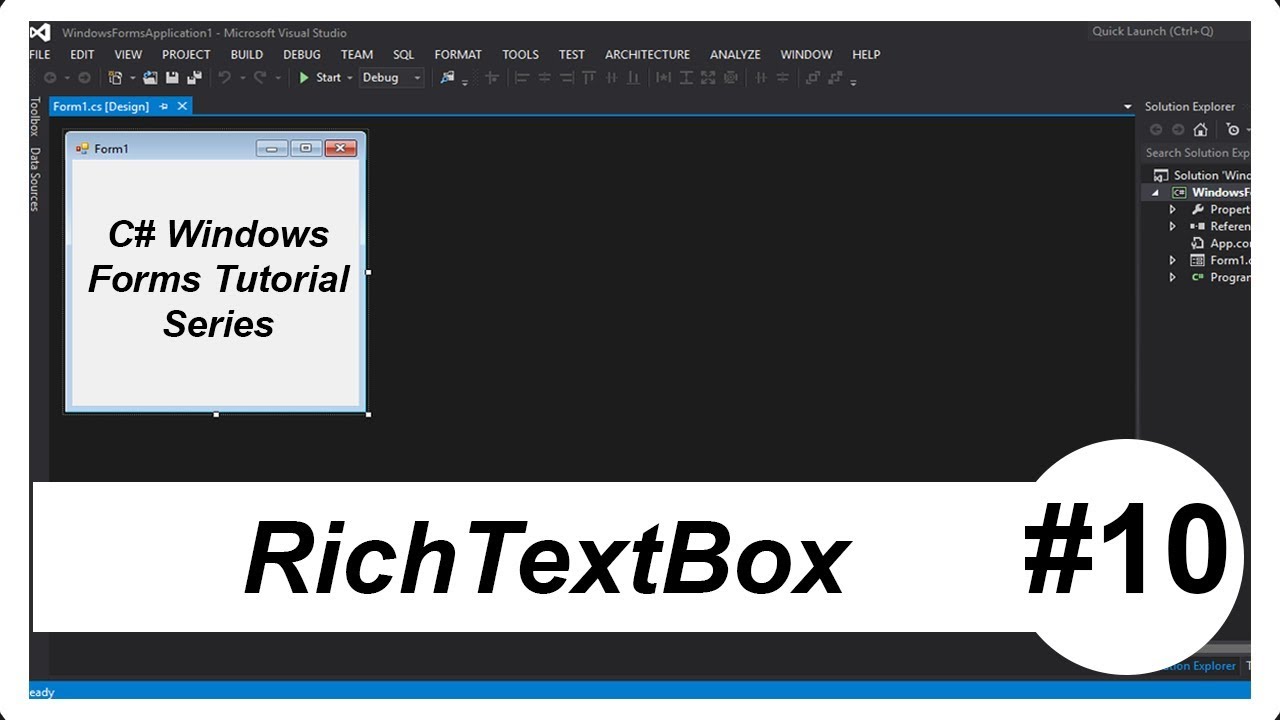Click the New Project toolbar icon
This screenshot has height=720, width=1280.
(115, 78)
